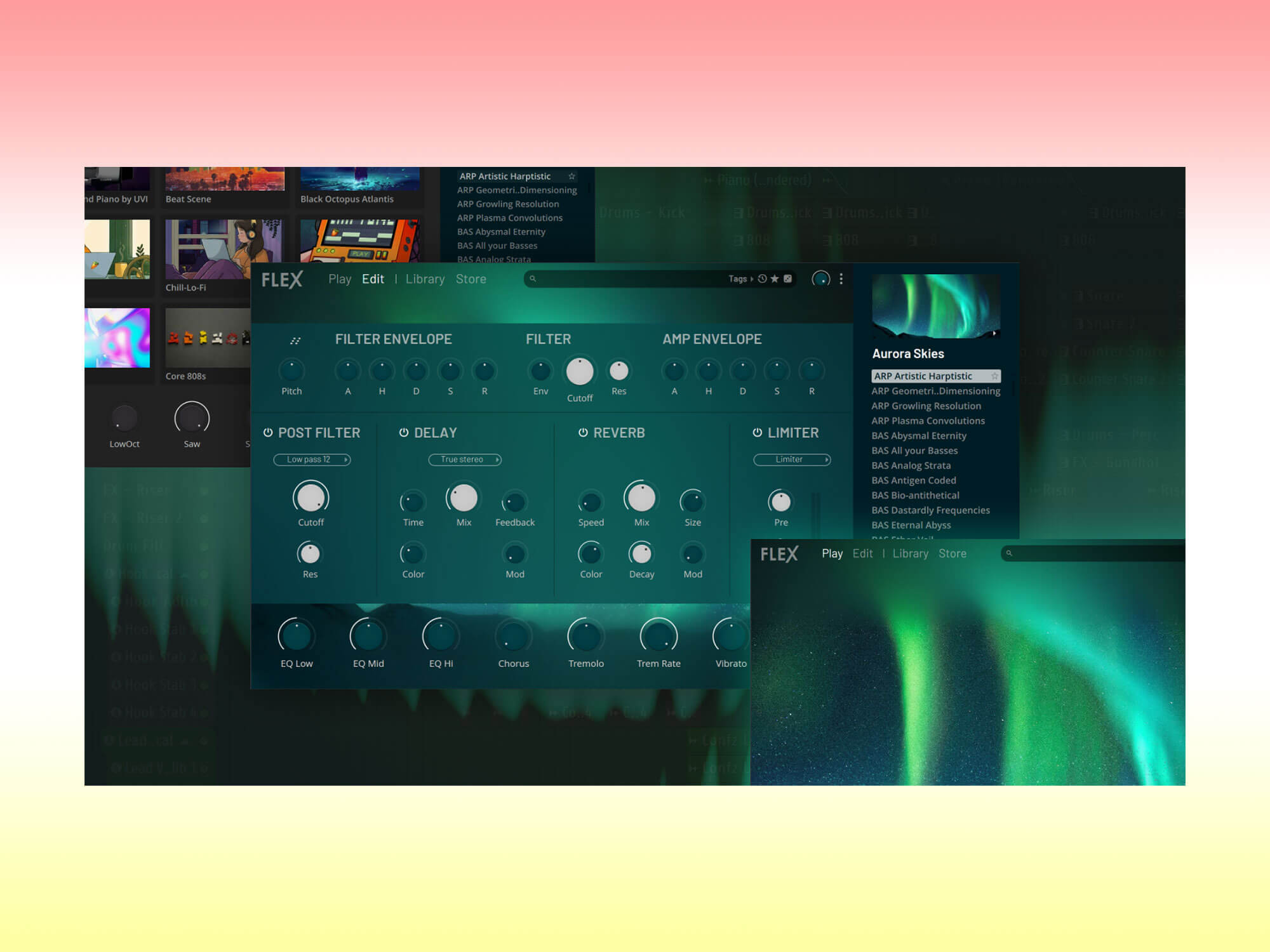Expand the Tags filter arrow
The height and width of the screenshot is (952, 1270).
[752, 279]
